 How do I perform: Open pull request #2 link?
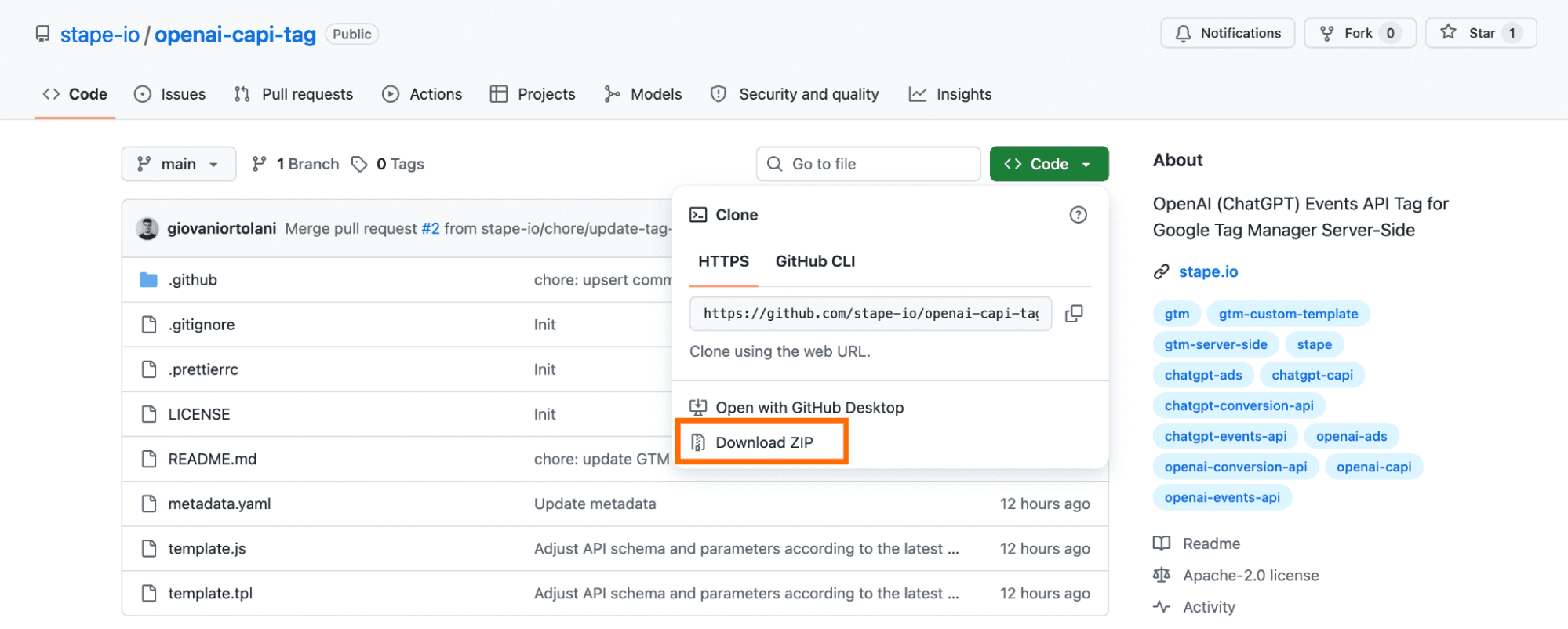tap(431, 229)
